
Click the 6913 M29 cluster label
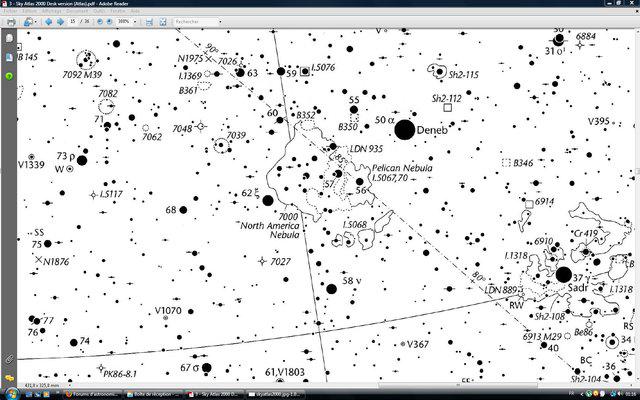(542, 337)
